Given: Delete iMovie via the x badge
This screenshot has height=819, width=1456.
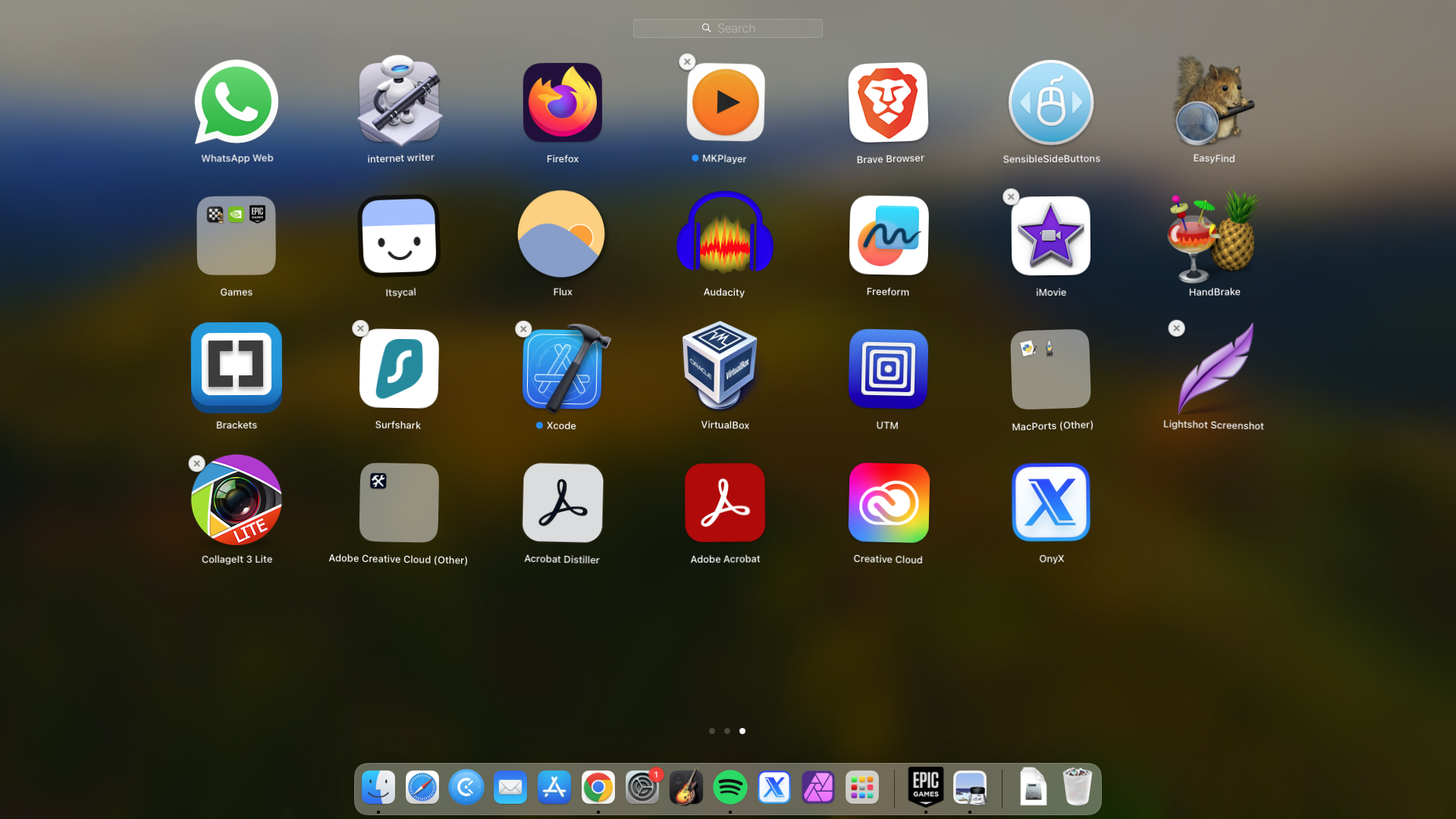Looking at the screenshot, I should 1011,196.
